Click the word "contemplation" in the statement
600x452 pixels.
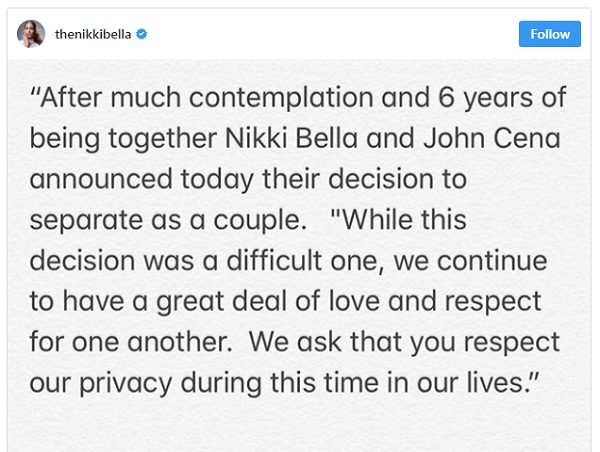tap(281, 98)
